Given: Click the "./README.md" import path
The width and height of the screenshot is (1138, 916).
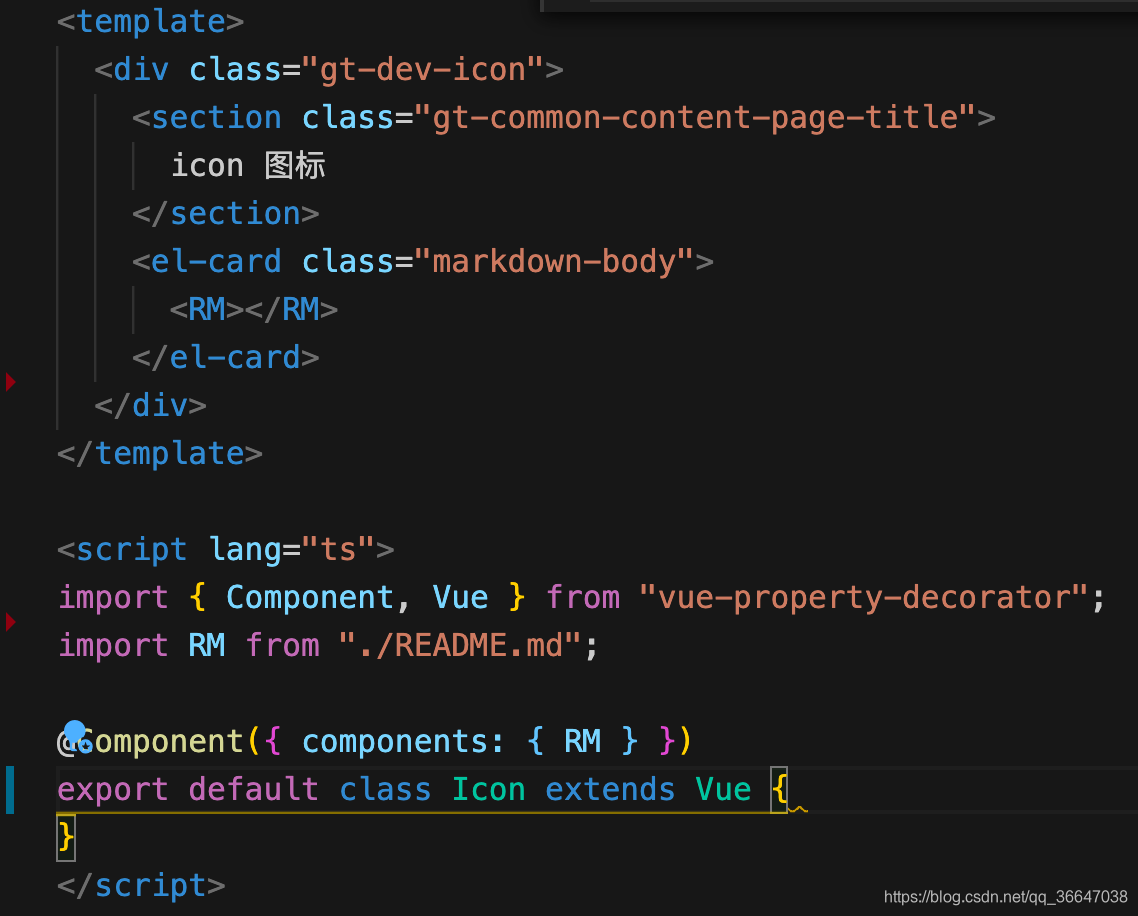Looking at the screenshot, I should [x=459, y=645].
